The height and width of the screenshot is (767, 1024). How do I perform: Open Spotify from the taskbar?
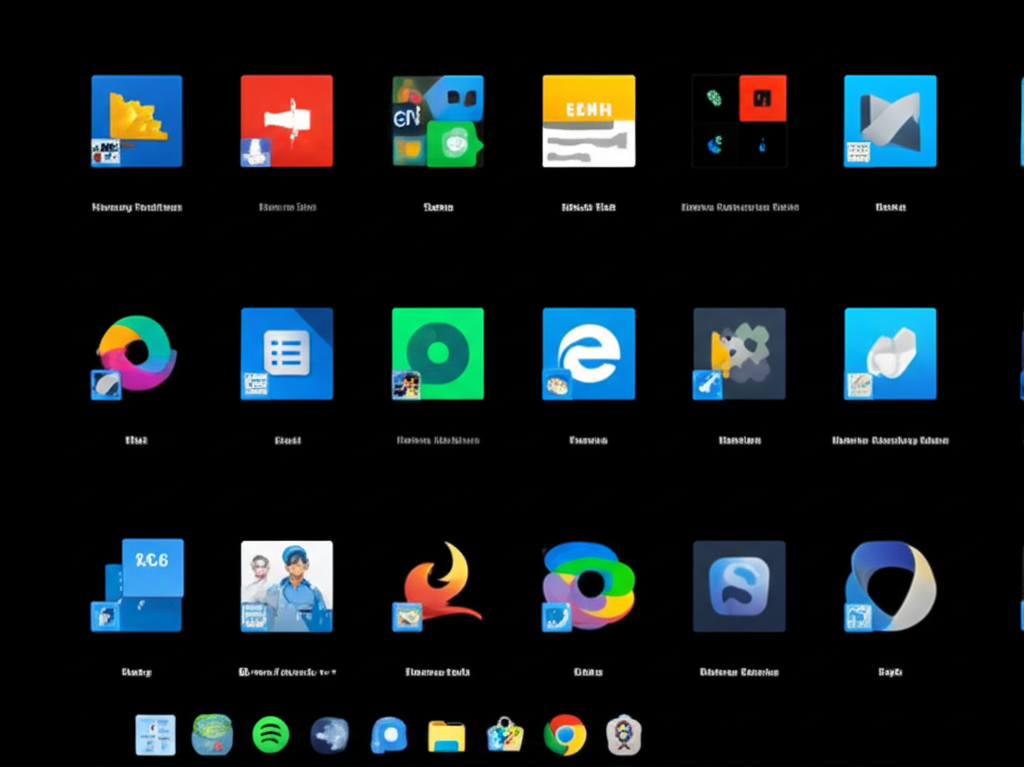(x=270, y=735)
